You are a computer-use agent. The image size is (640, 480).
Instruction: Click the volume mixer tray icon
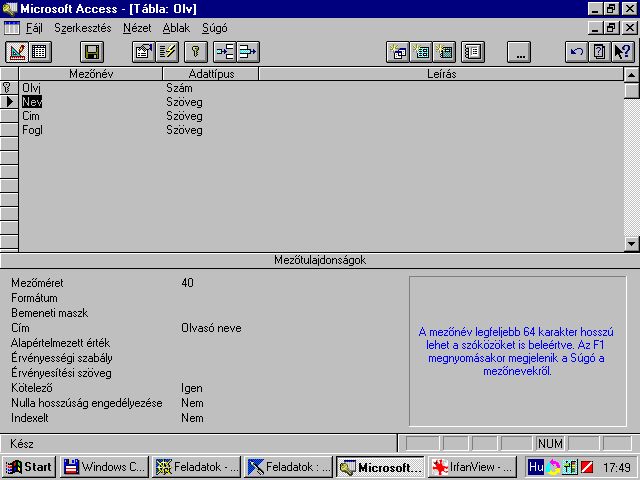[570, 467]
